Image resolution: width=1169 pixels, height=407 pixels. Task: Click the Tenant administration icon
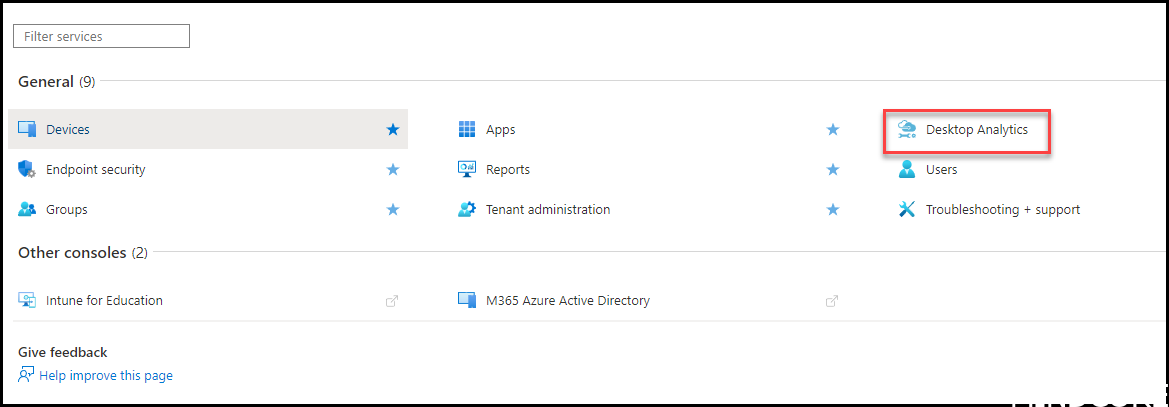(x=467, y=209)
